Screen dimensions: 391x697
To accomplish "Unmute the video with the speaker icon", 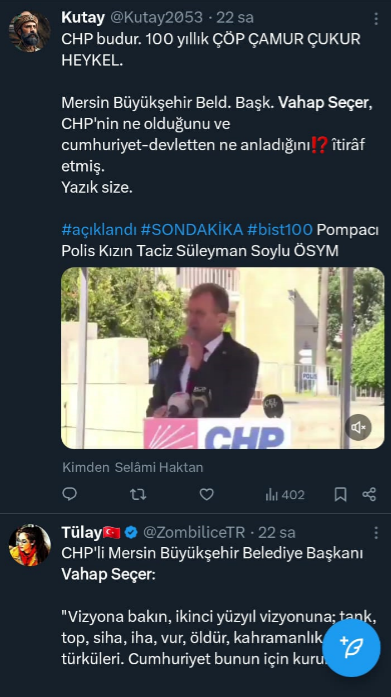I will click(x=358, y=428).
